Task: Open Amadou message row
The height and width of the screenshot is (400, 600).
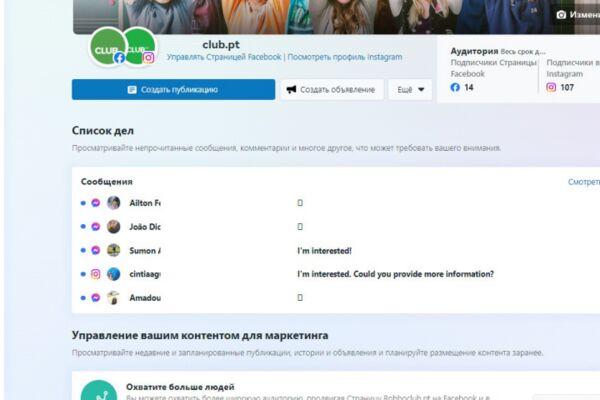Action: (336, 298)
